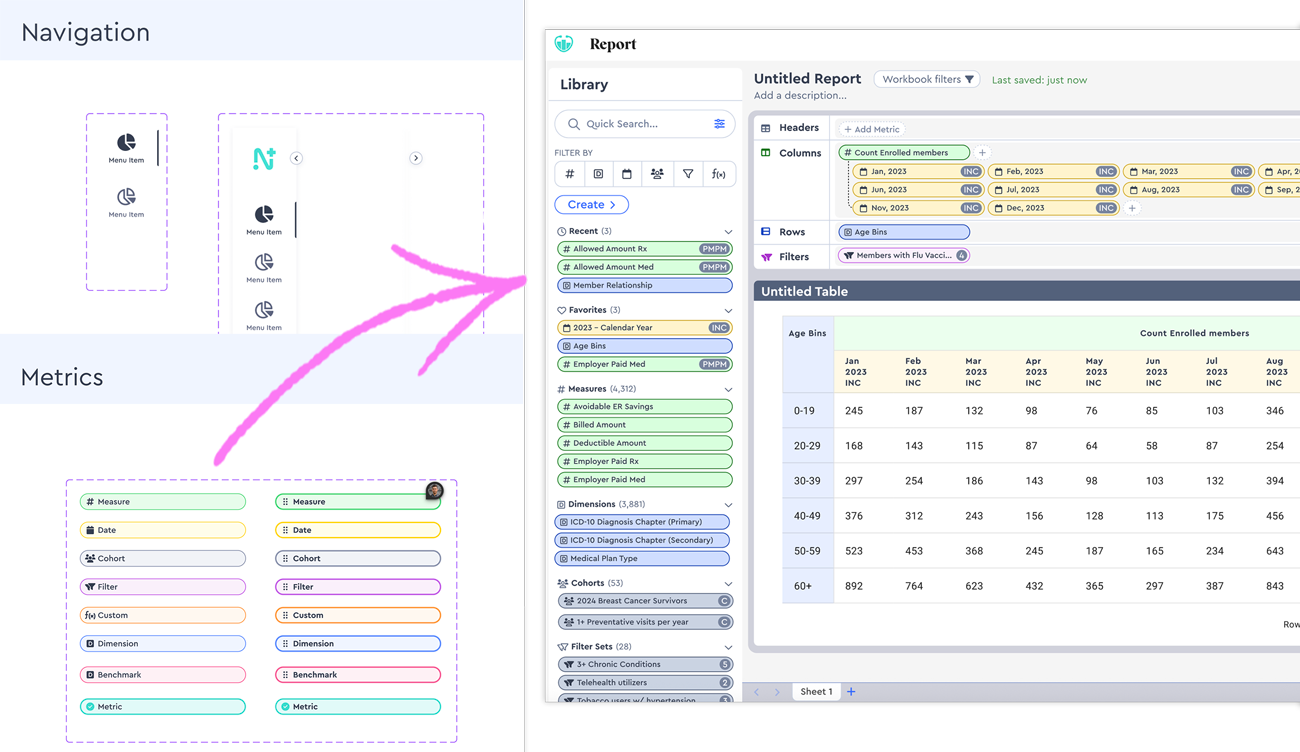Select Avoidable ER Savings measure
Viewport: 1300px width, 752px height.
(645, 407)
